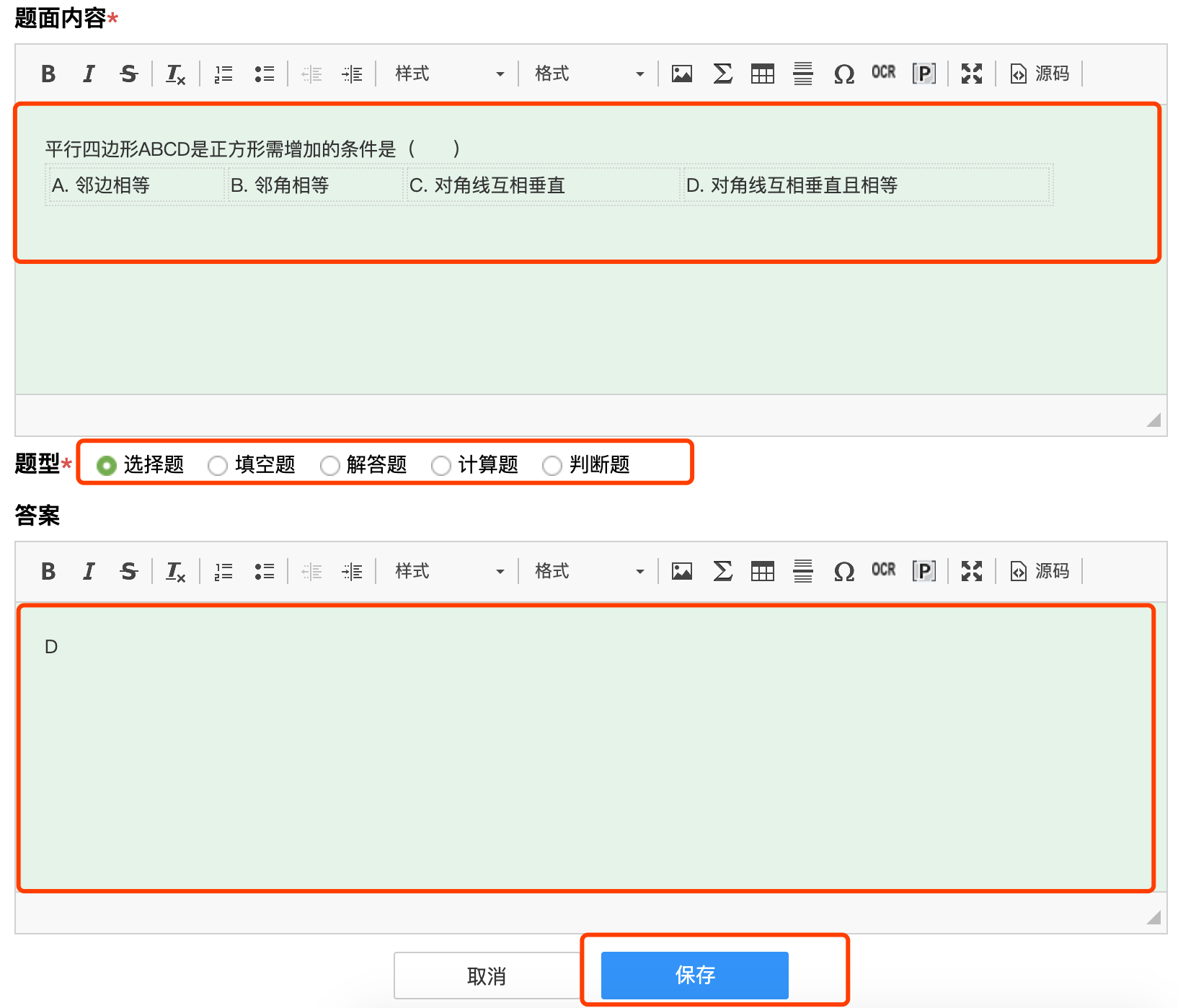Image resolution: width=1178 pixels, height=1008 pixels.
Task: Insert a math formula in the question editor
Action: pyautogui.click(x=722, y=74)
